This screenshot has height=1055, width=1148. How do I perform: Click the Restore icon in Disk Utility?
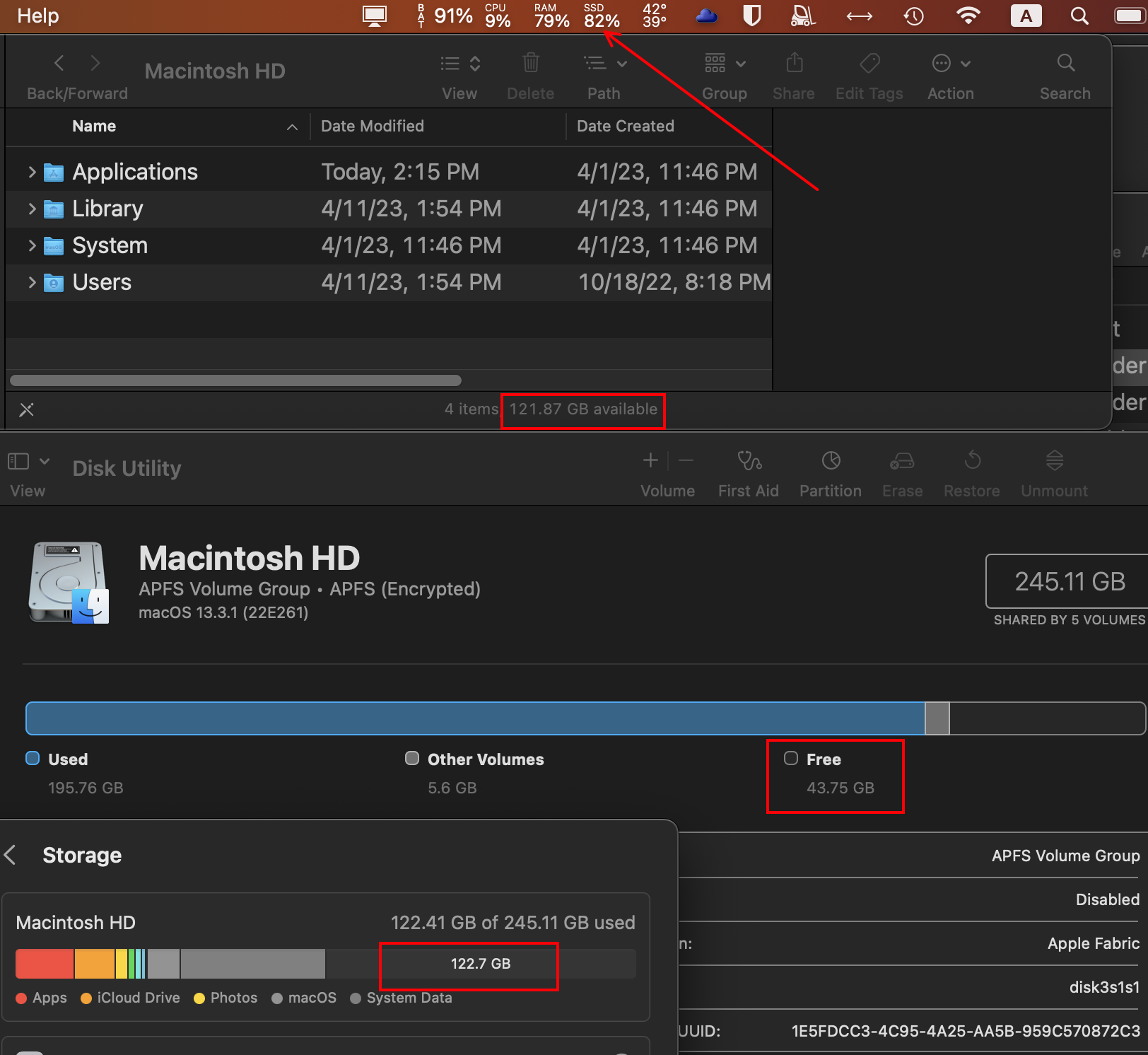pos(973,461)
